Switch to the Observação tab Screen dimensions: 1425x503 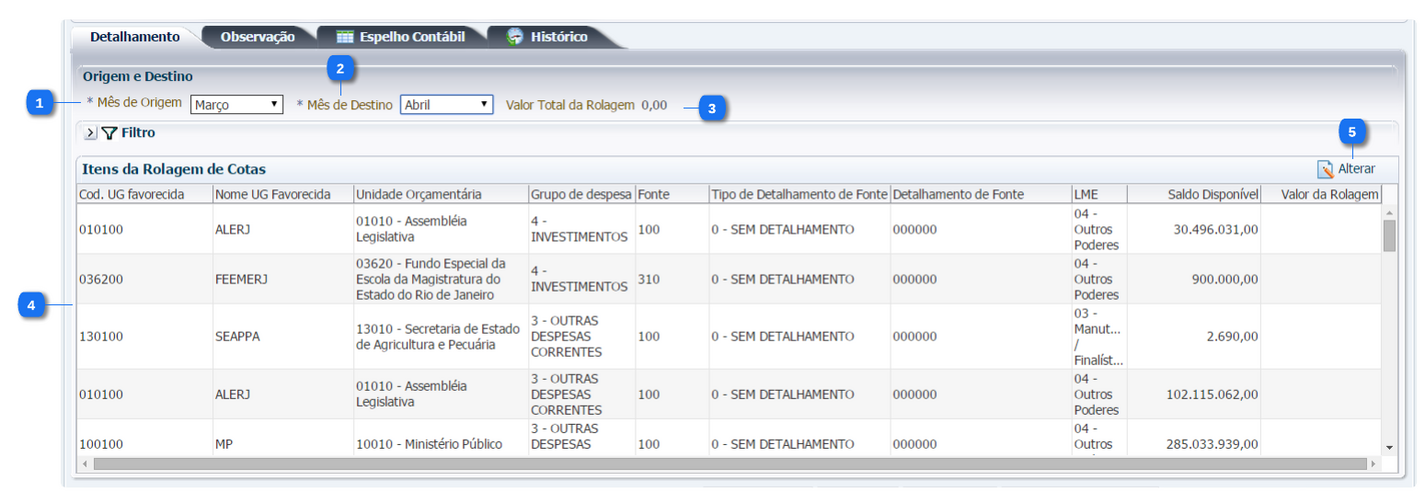(x=257, y=37)
